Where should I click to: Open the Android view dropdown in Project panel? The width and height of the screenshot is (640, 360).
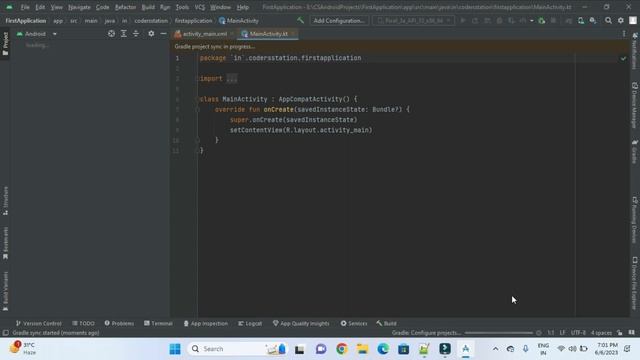coord(37,34)
